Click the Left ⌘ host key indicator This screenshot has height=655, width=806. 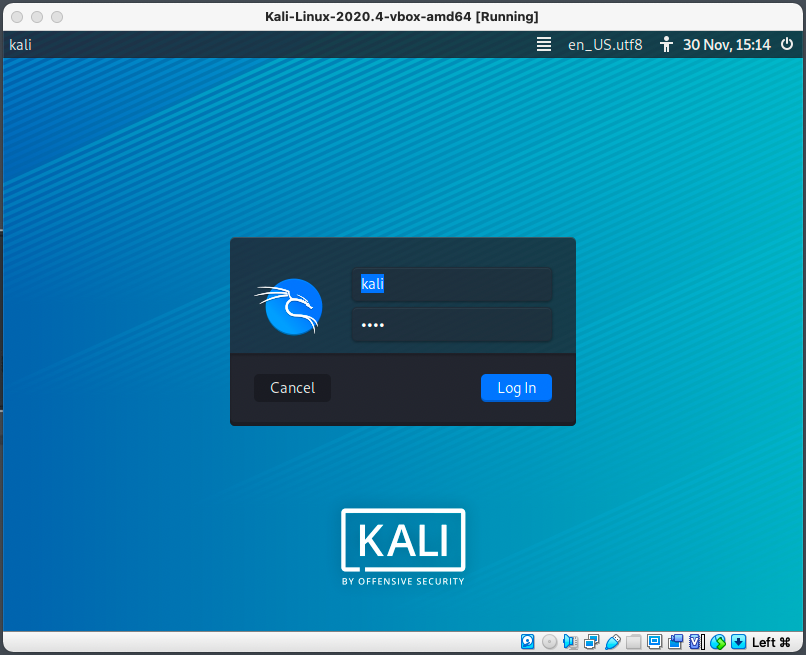coord(771,641)
